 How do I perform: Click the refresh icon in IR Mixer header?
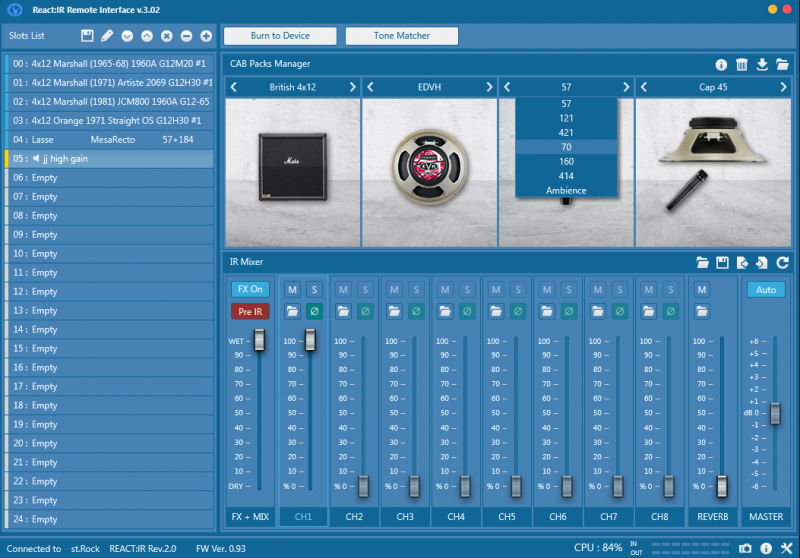782,262
